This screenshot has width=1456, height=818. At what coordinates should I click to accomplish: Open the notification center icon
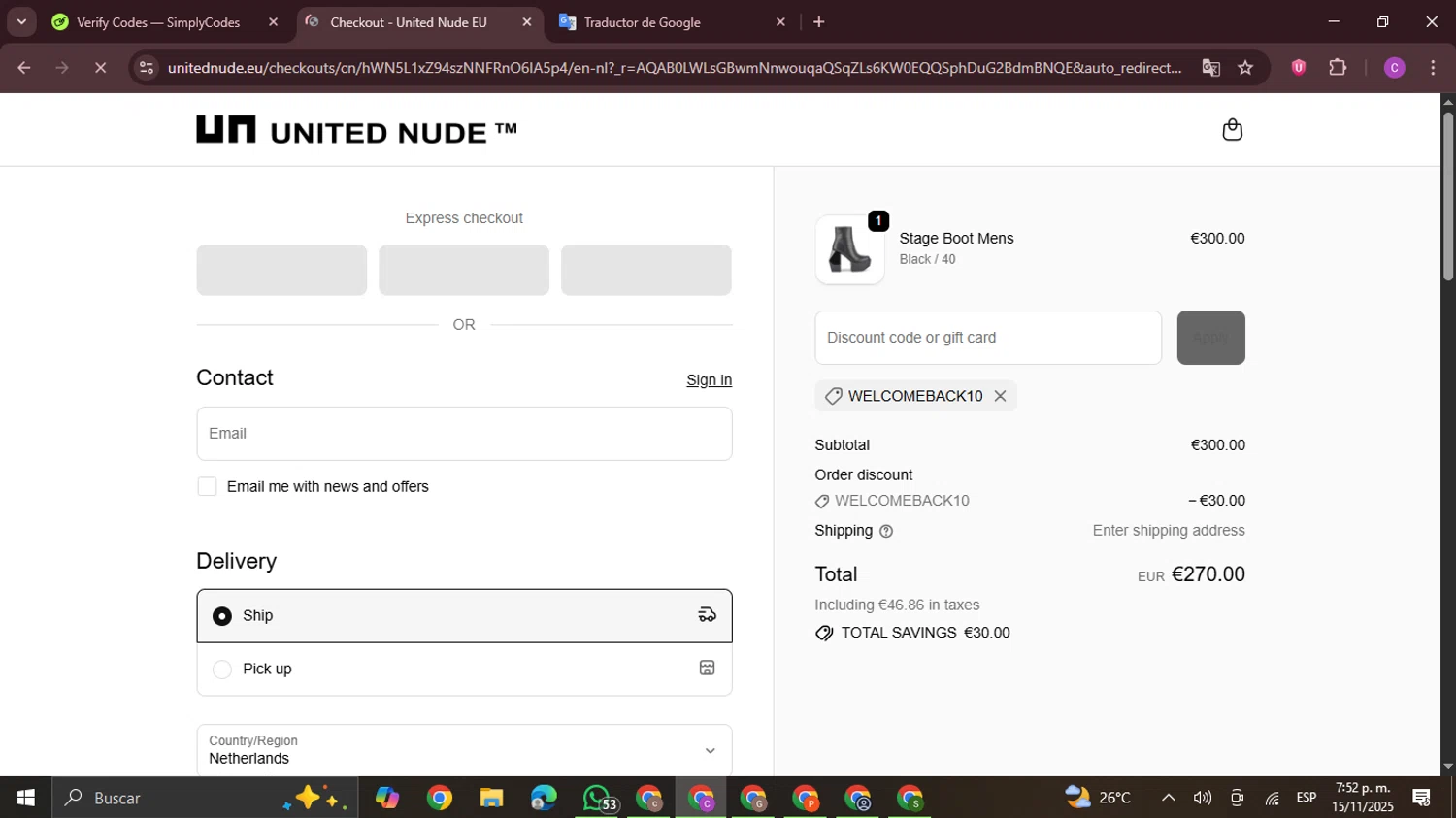pyautogui.click(x=1422, y=798)
